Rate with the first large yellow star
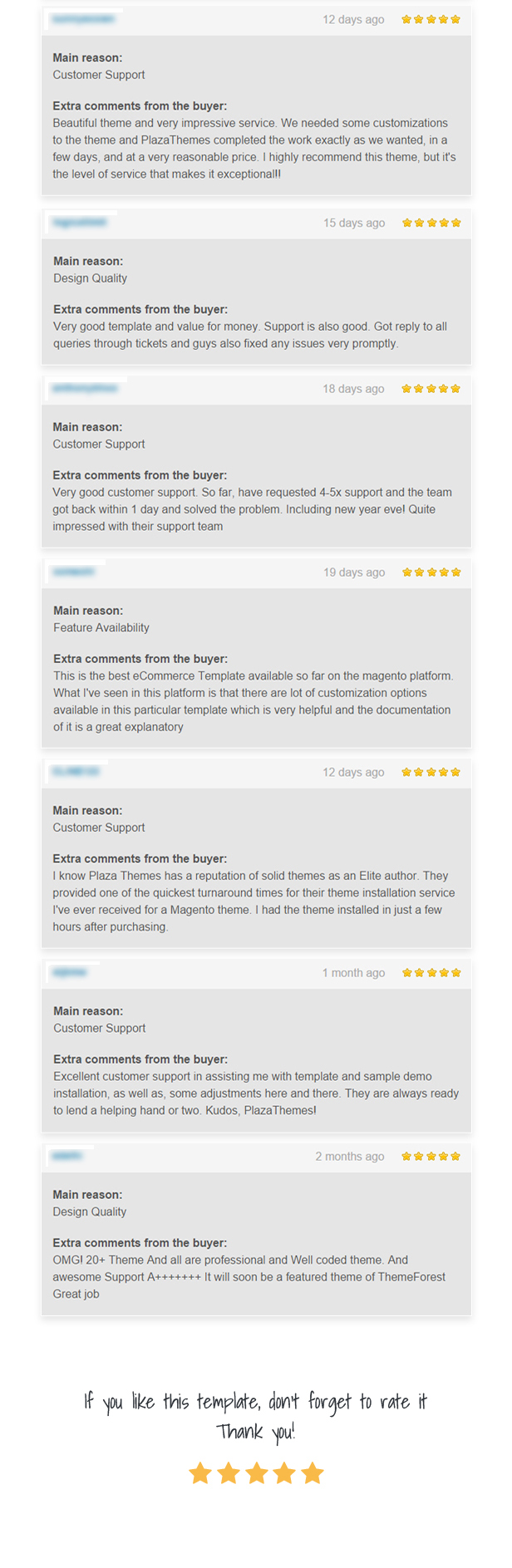 [200, 1473]
